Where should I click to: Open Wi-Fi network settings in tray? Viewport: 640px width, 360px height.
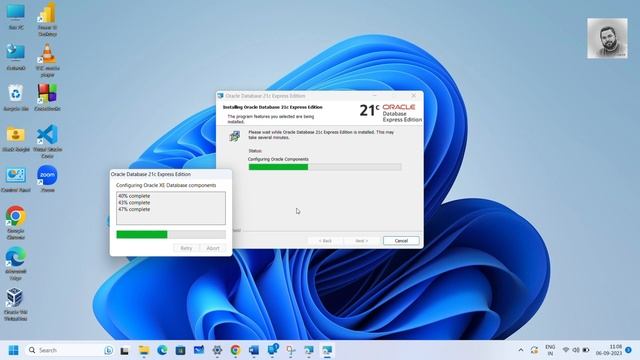click(566, 350)
